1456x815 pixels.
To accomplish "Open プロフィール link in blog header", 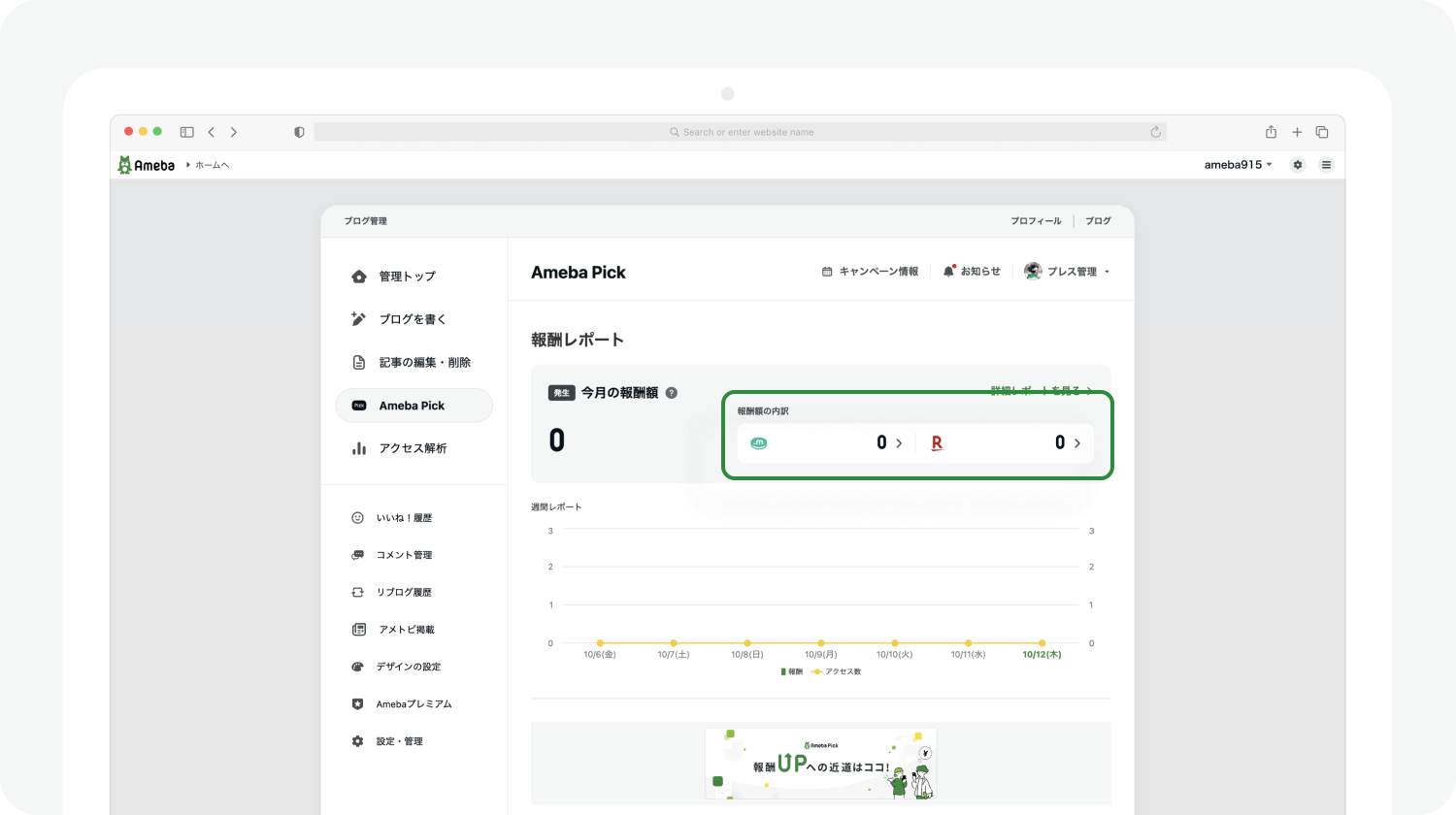I will pos(1036,221).
